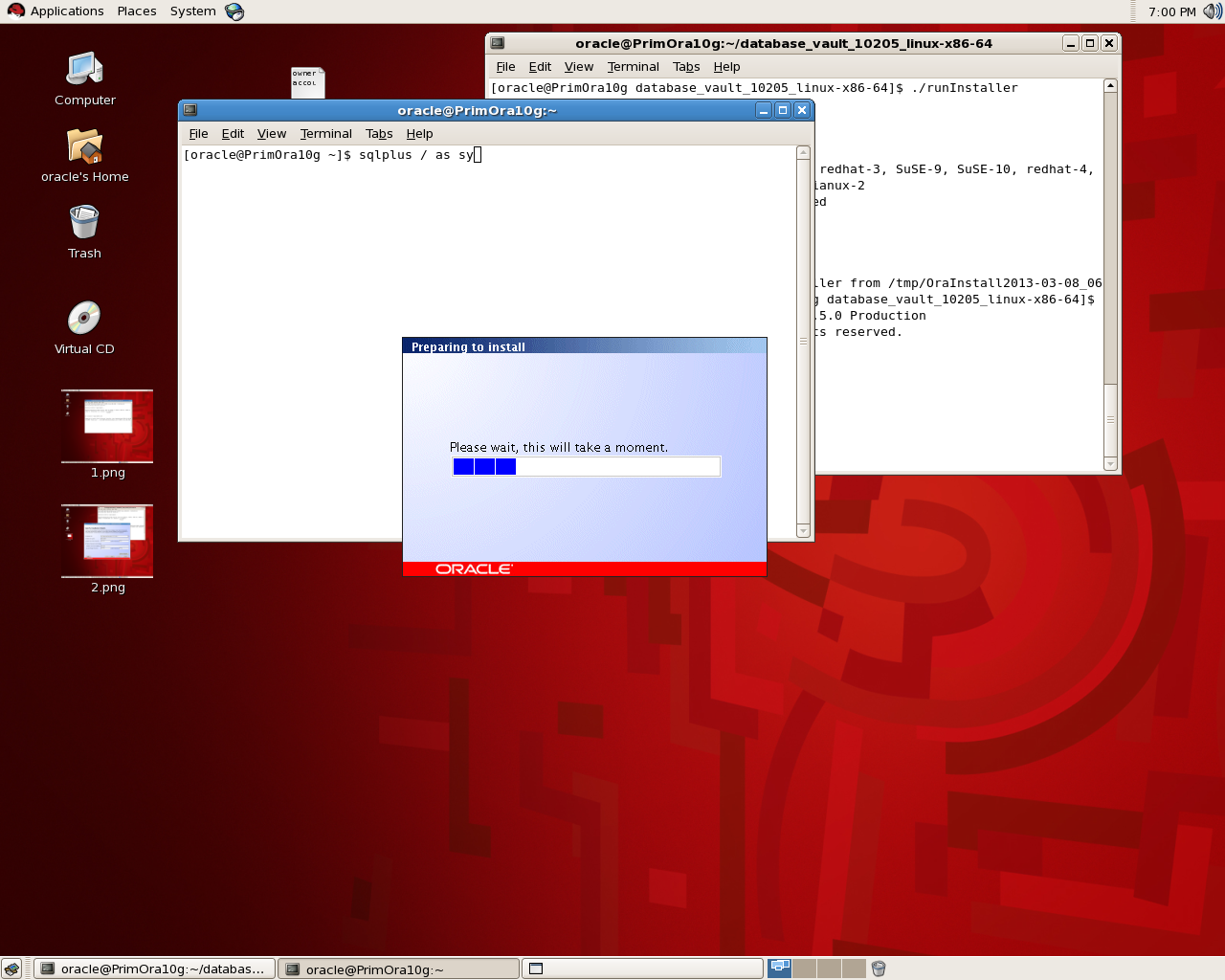Screen dimensions: 1225x980
Task: Open oracle's Home folder icon
Action: coord(84,147)
